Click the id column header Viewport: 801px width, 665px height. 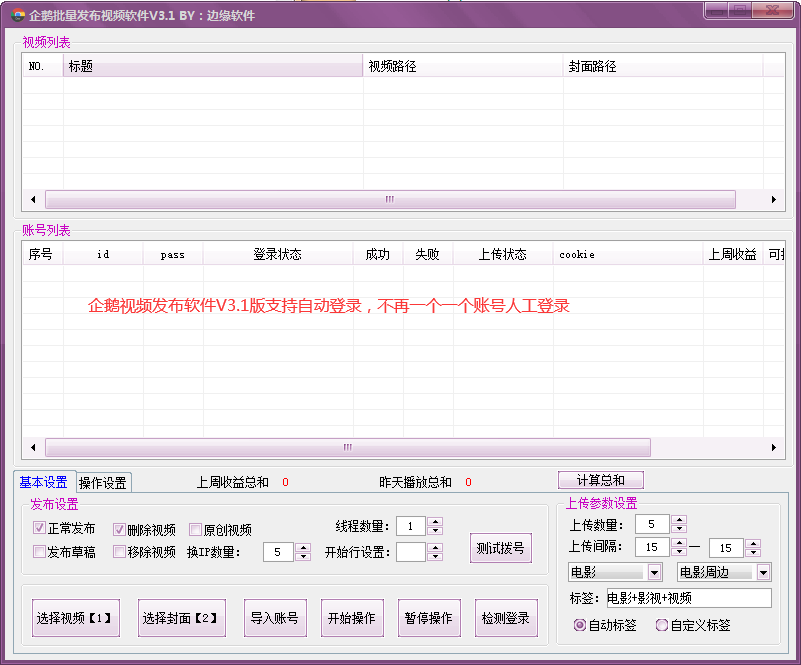103,254
